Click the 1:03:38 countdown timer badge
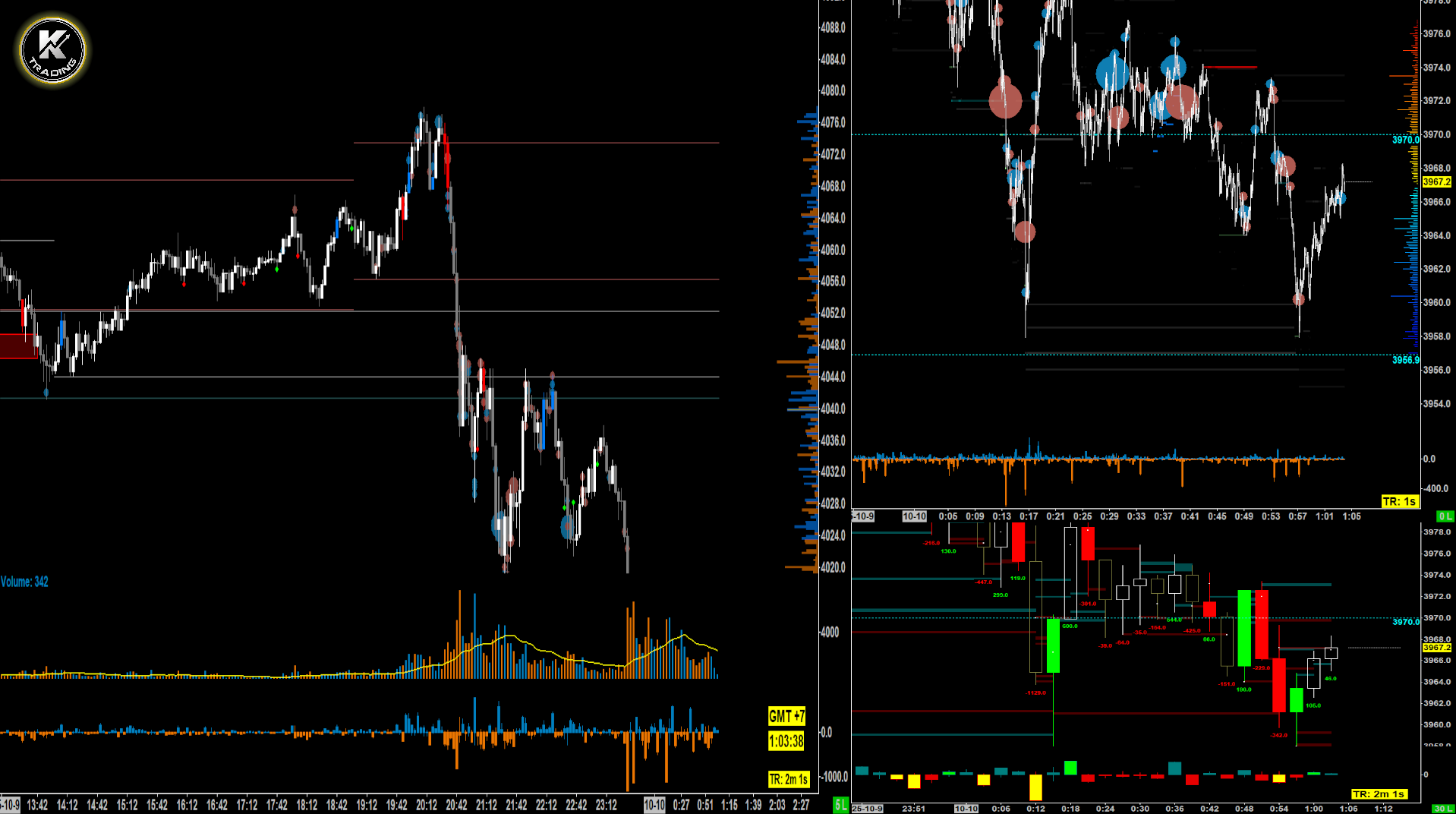This screenshot has width=1456, height=814. (785, 739)
